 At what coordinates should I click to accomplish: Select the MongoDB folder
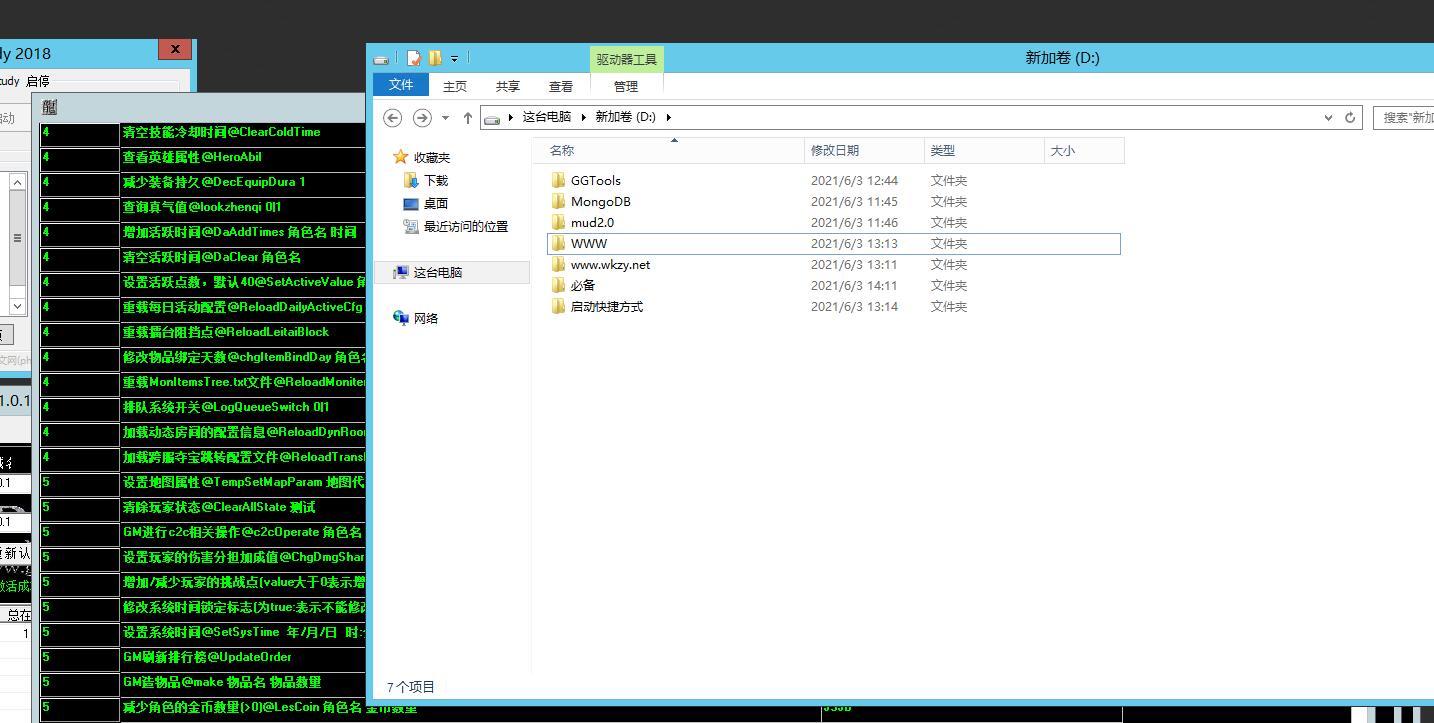tap(600, 202)
